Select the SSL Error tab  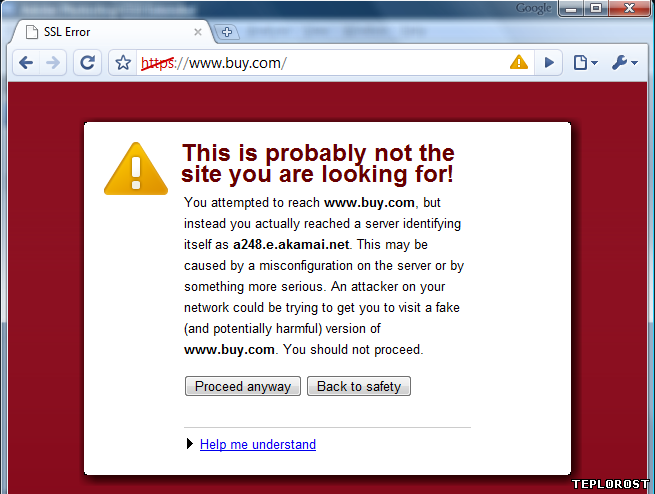[113, 32]
